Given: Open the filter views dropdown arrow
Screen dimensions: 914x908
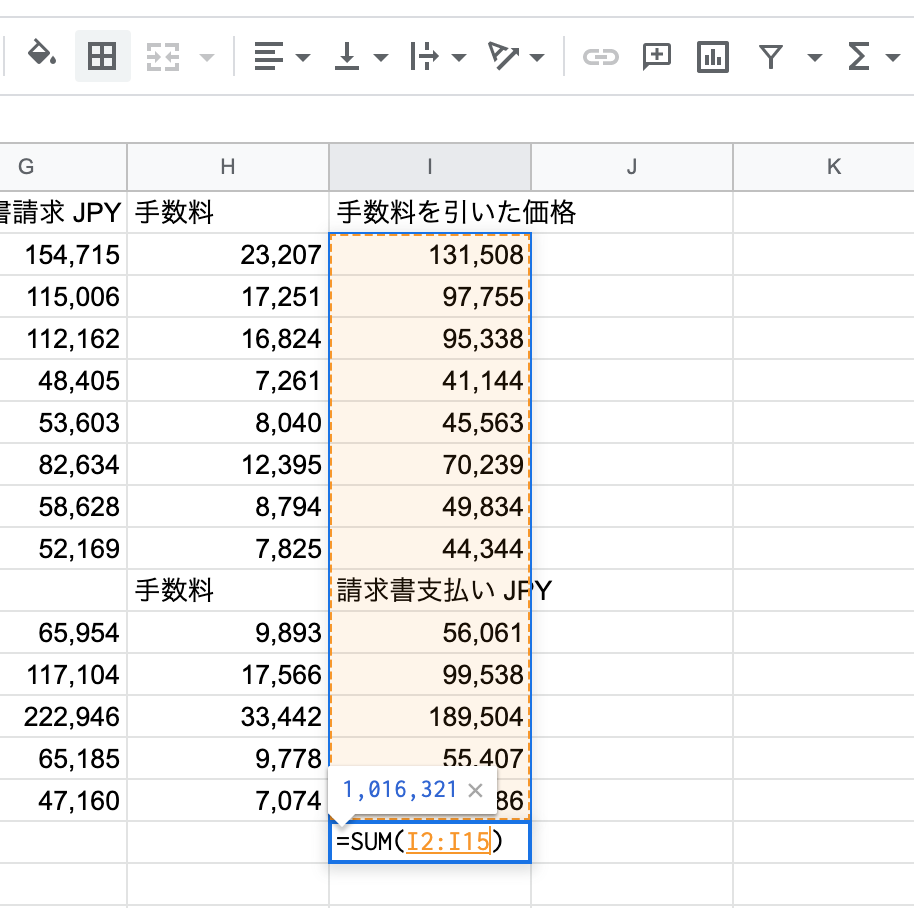Looking at the screenshot, I should point(814,57).
